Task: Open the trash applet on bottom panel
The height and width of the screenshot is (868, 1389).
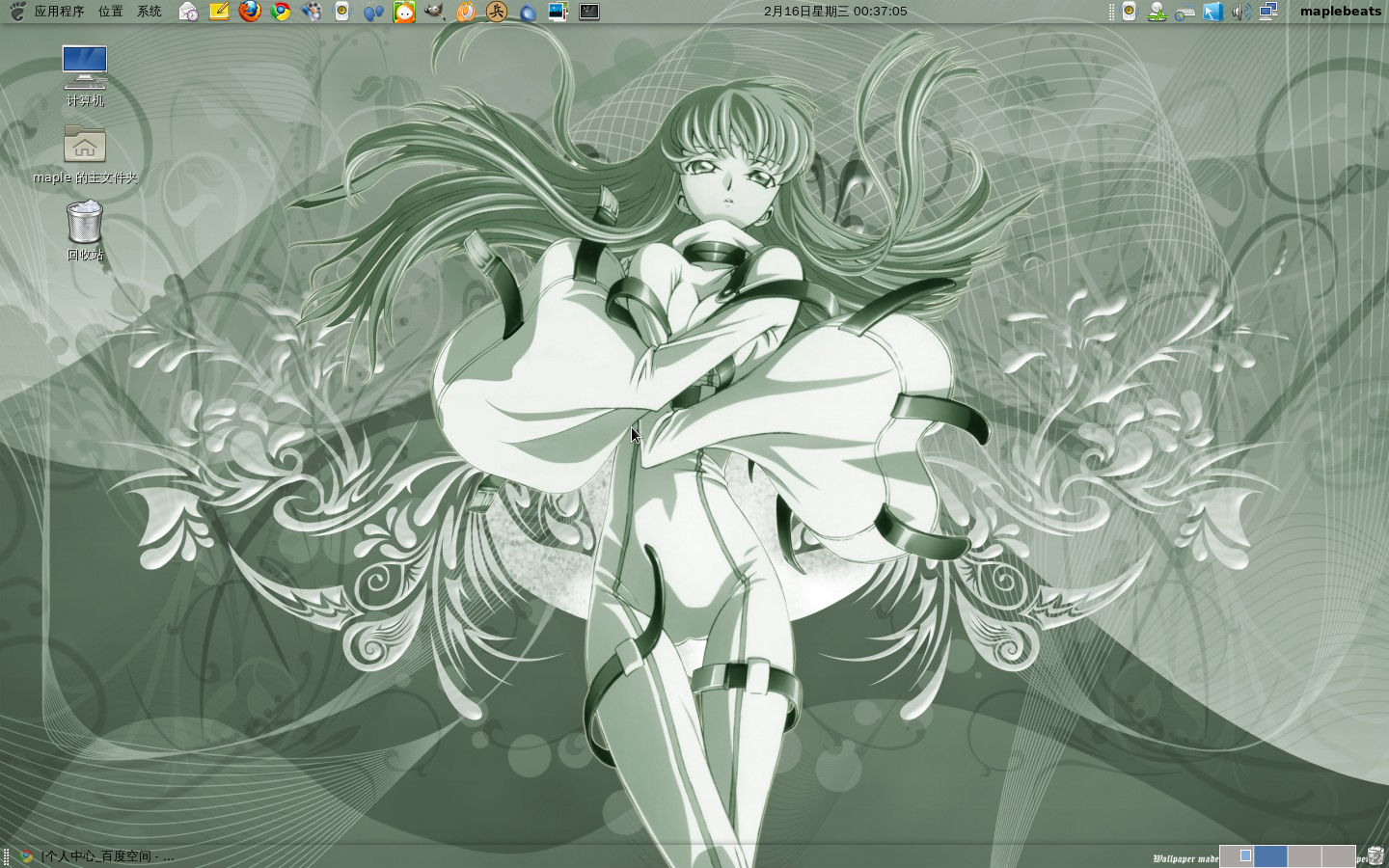Action: pos(1375,855)
